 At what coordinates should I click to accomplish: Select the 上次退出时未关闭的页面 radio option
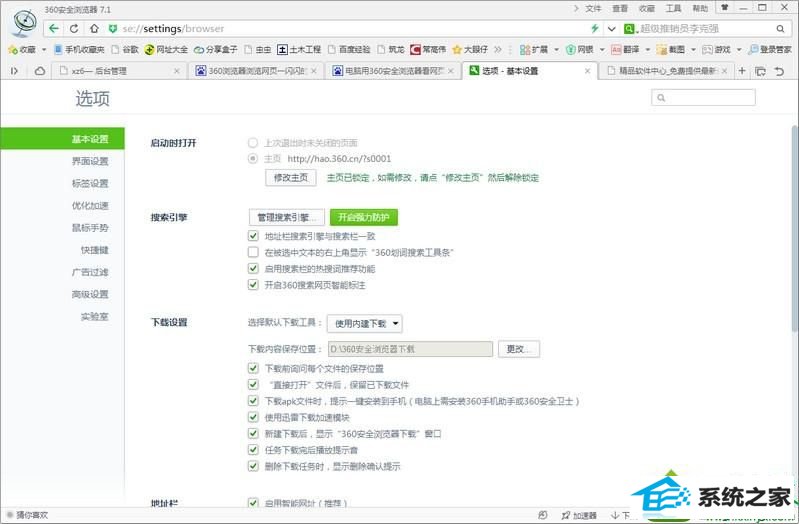pos(253,143)
